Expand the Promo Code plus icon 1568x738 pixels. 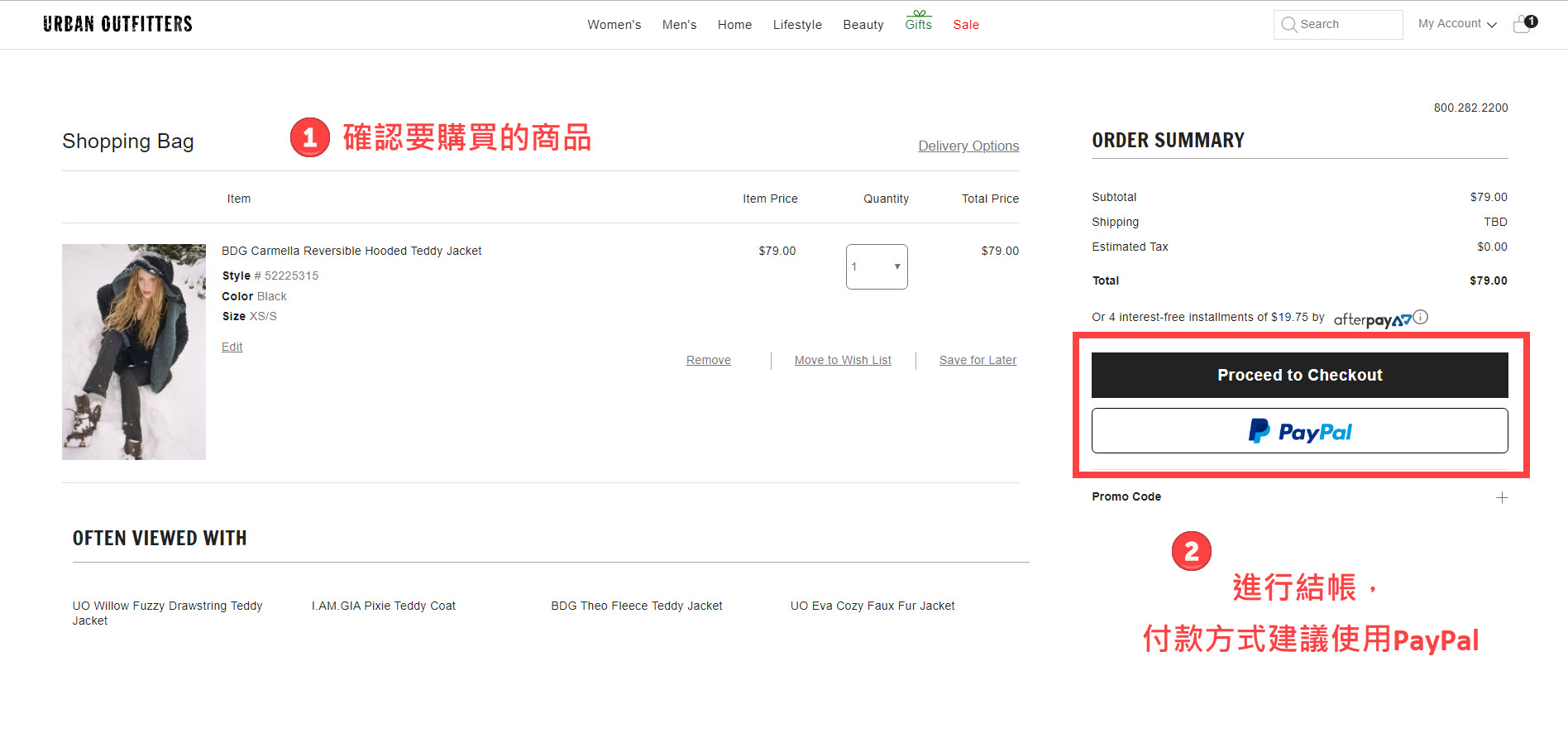point(1502,497)
